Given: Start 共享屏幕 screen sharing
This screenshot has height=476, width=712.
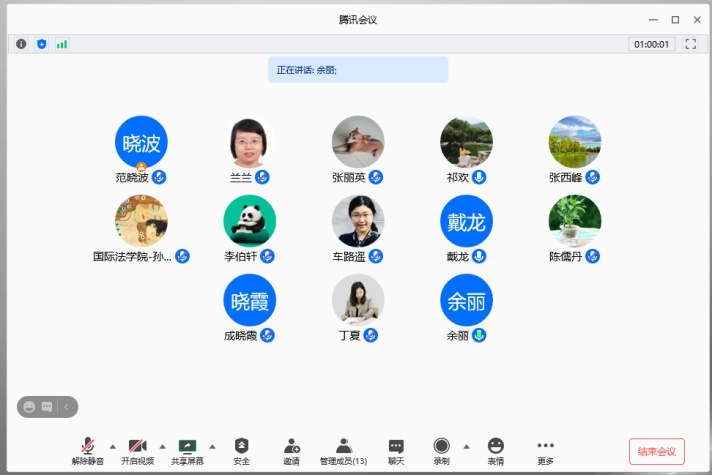Looking at the screenshot, I should pyautogui.click(x=187, y=451).
